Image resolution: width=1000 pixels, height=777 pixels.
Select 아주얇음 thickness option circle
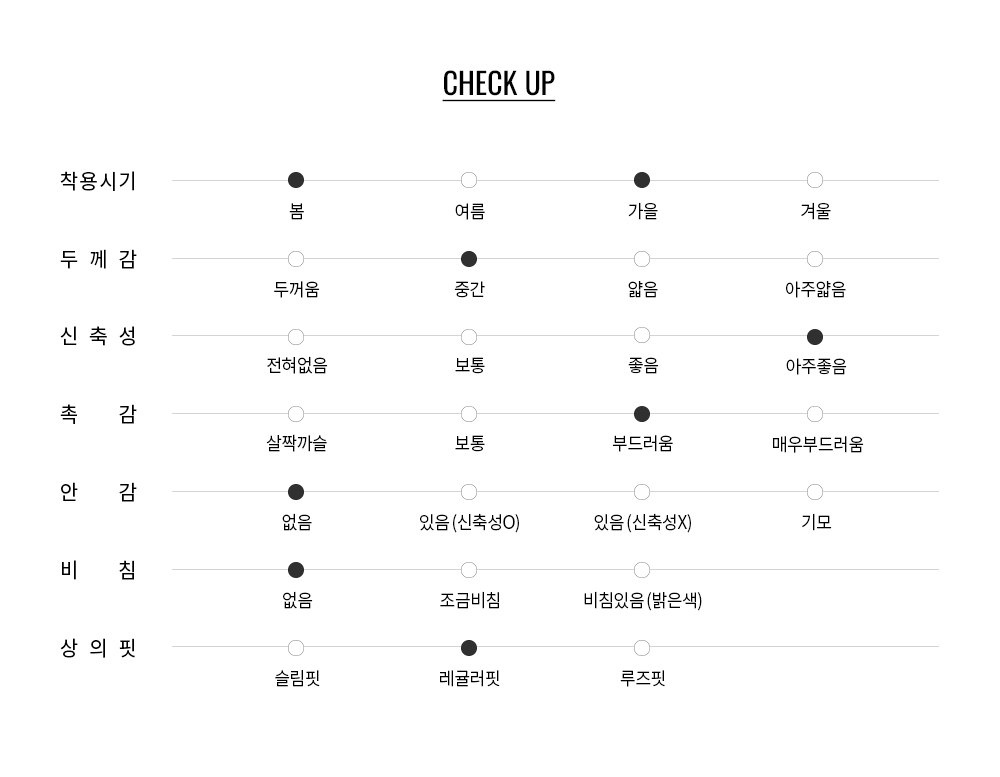coord(815,259)
